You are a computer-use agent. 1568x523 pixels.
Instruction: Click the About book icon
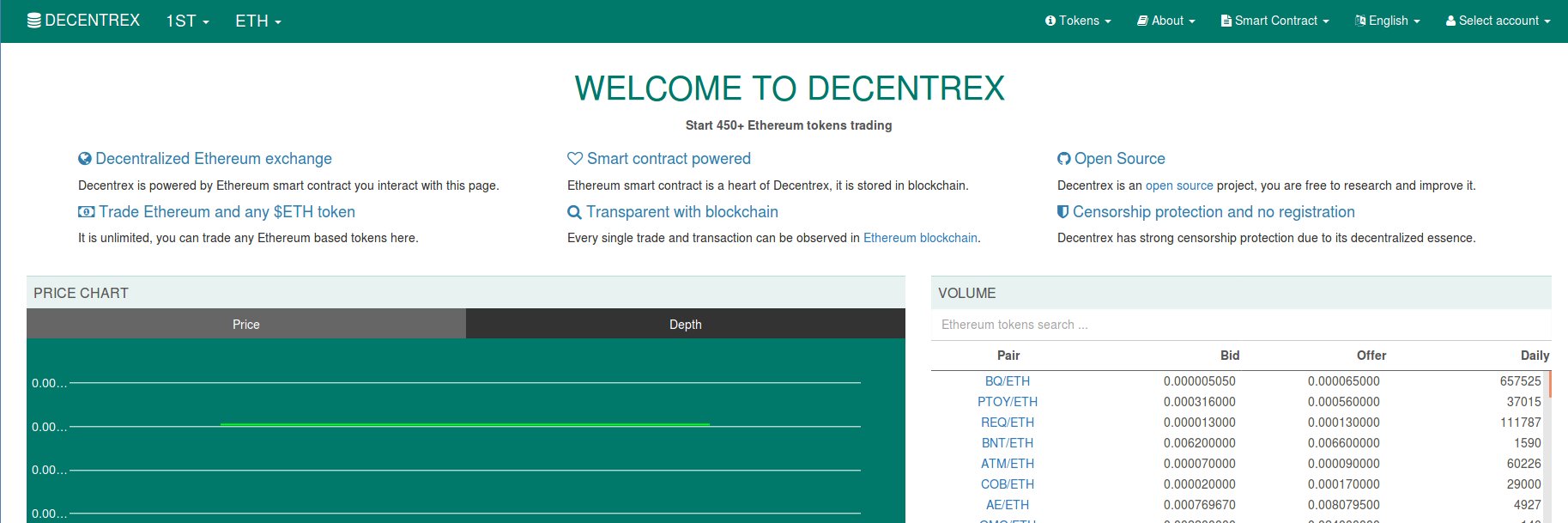[1142, 21]
